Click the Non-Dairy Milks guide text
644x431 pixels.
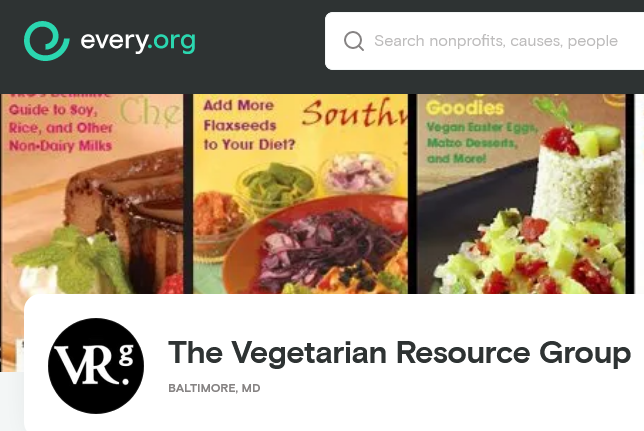60,146
